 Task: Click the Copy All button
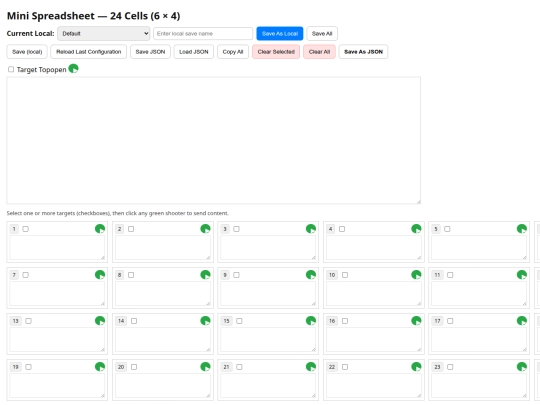233,52
